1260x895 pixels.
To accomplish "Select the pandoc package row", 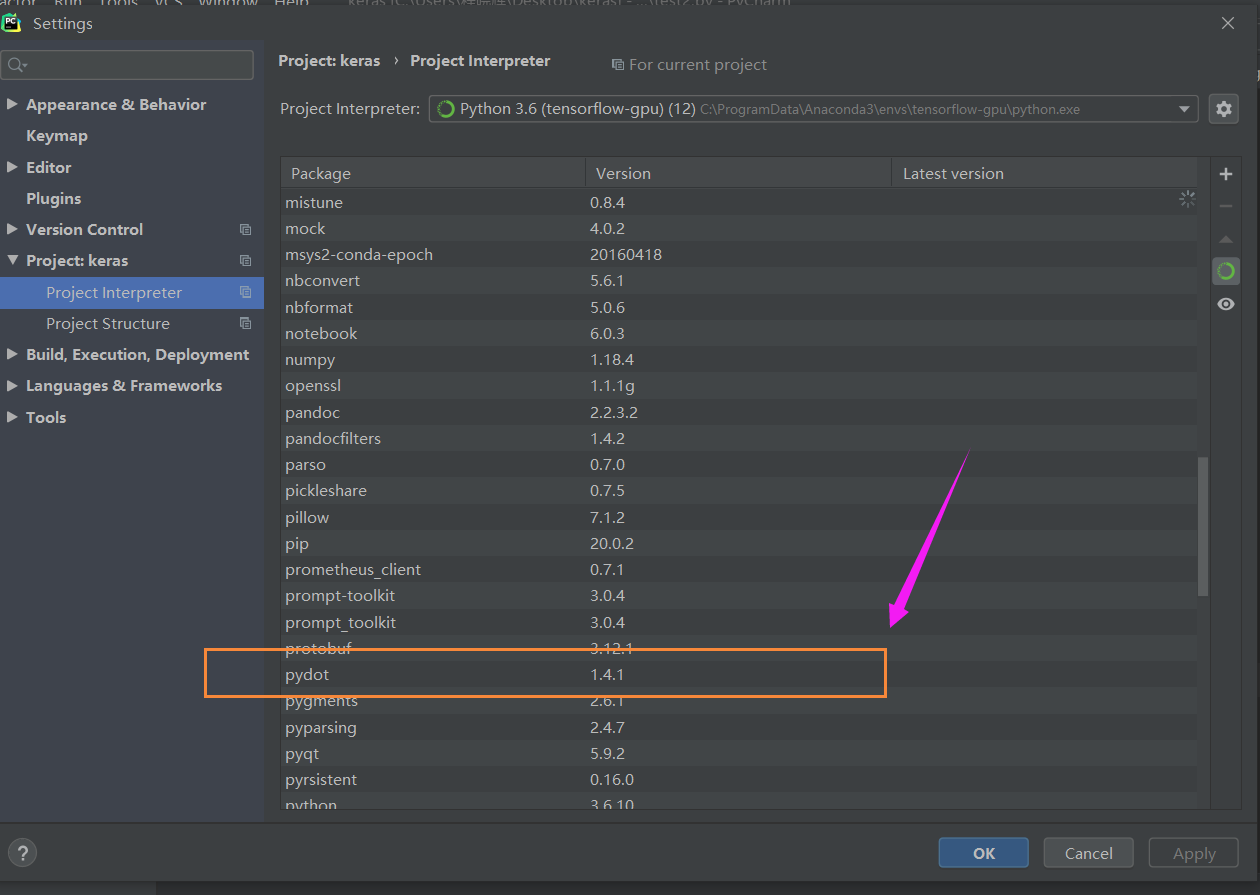I will click(x=739, y=412).
